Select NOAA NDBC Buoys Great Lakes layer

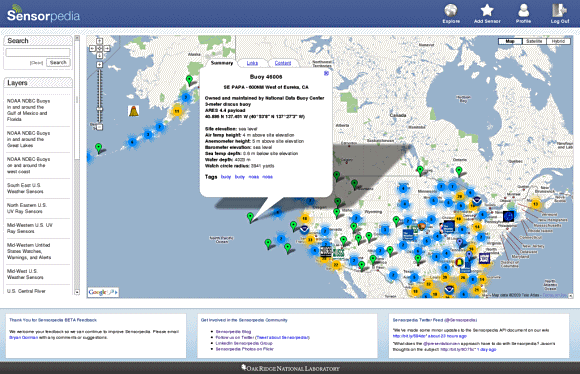tap(28, 139)
